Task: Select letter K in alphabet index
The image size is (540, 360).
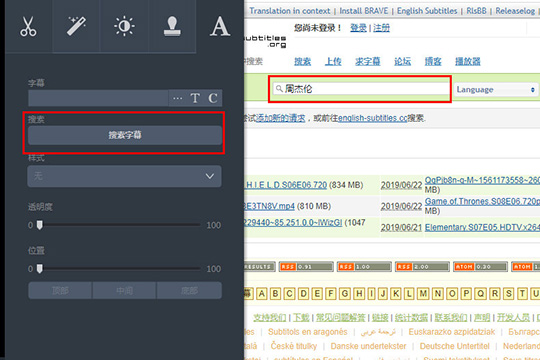Action: [396, 294]
